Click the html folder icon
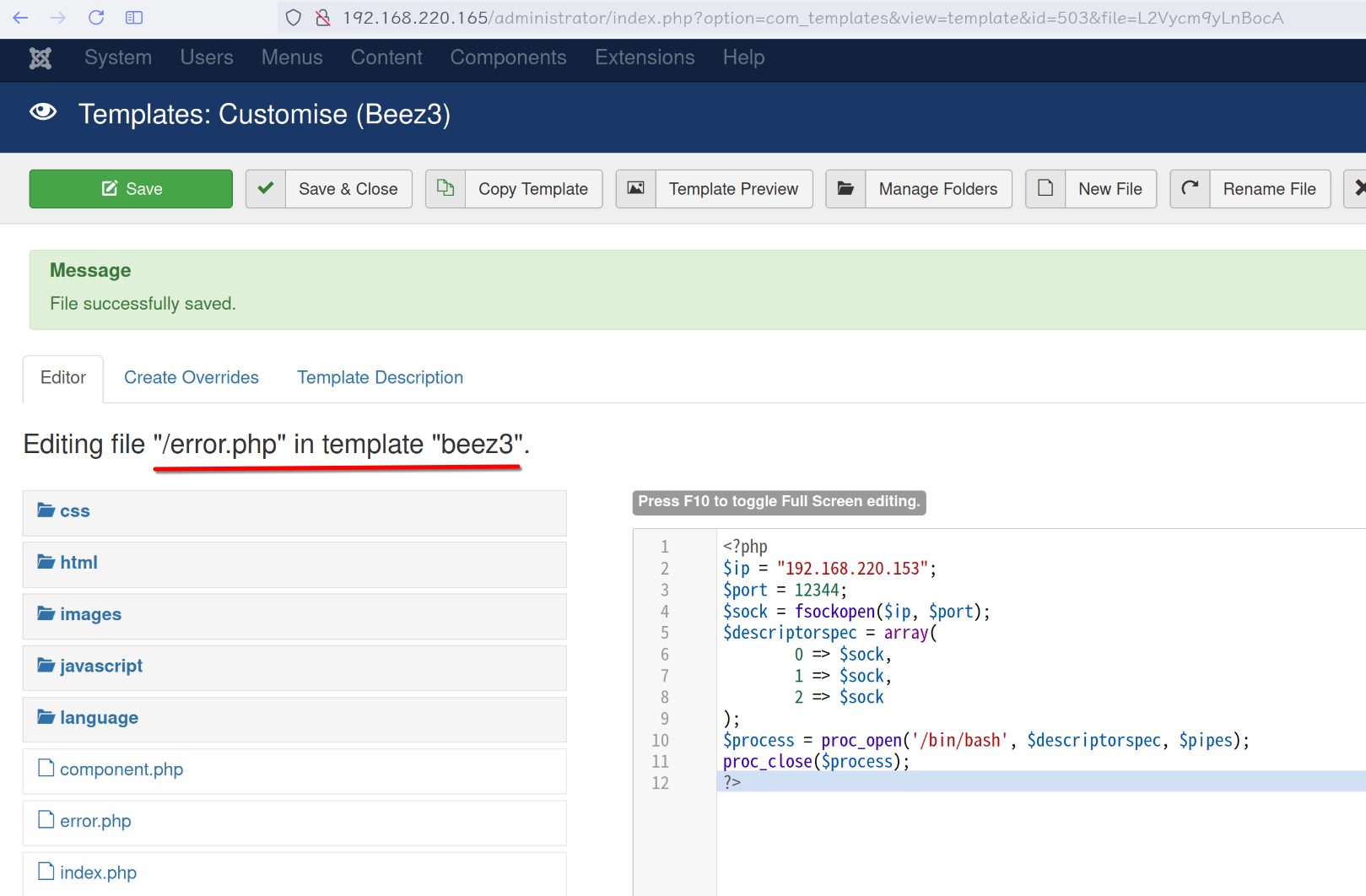This screenshot has width=1366, height=896. pos(46,562)
